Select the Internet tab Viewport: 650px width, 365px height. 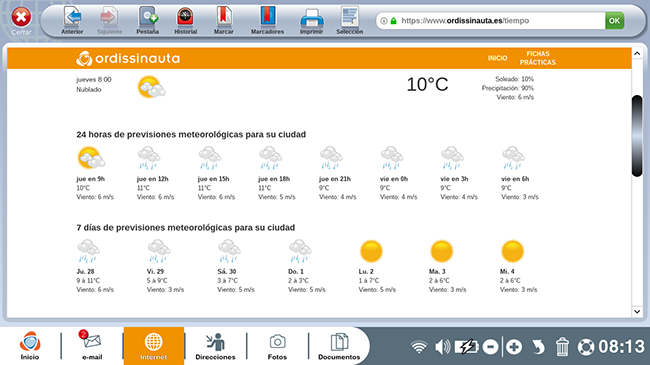coord(154,346)
